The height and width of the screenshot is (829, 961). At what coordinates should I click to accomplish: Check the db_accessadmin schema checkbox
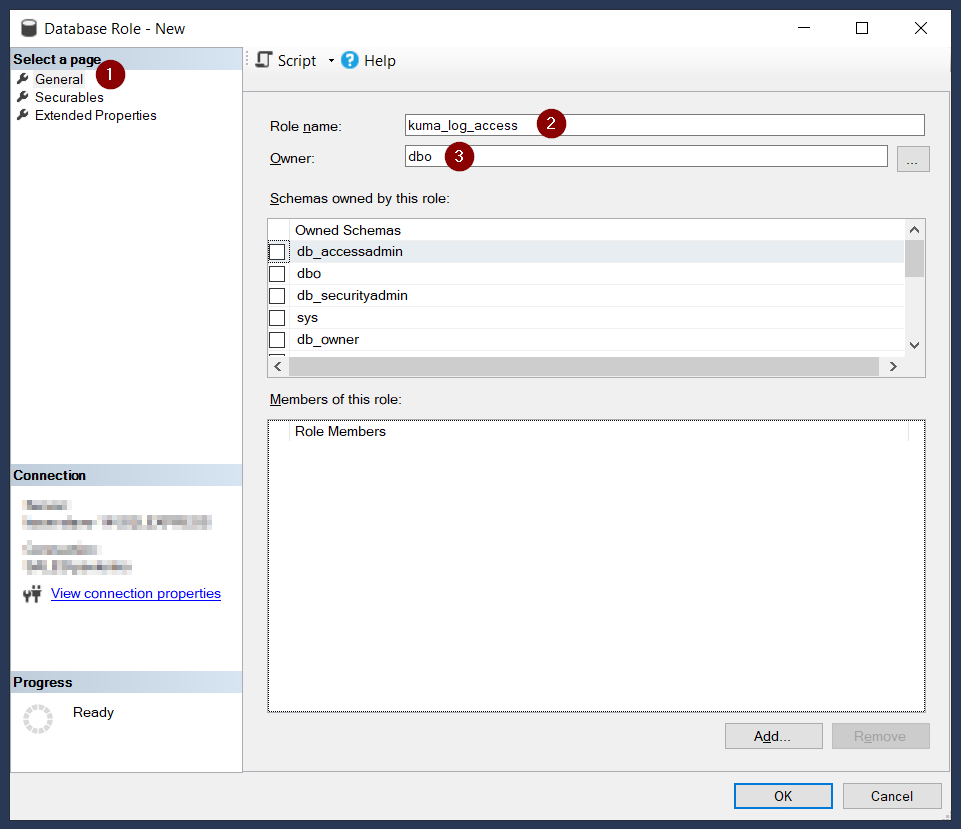pos(277,252)
